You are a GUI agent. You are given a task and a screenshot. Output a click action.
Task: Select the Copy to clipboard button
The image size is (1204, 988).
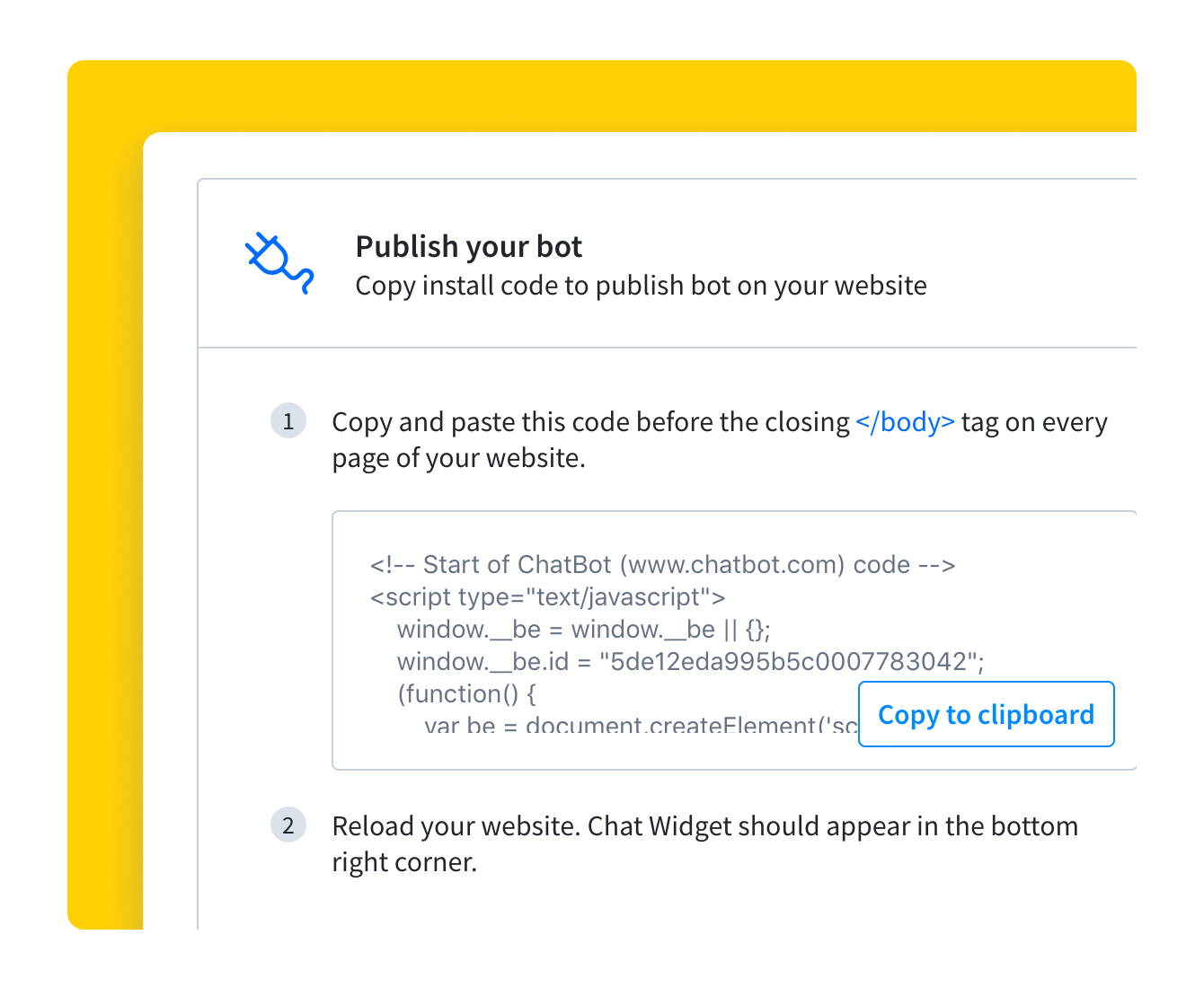986,714
